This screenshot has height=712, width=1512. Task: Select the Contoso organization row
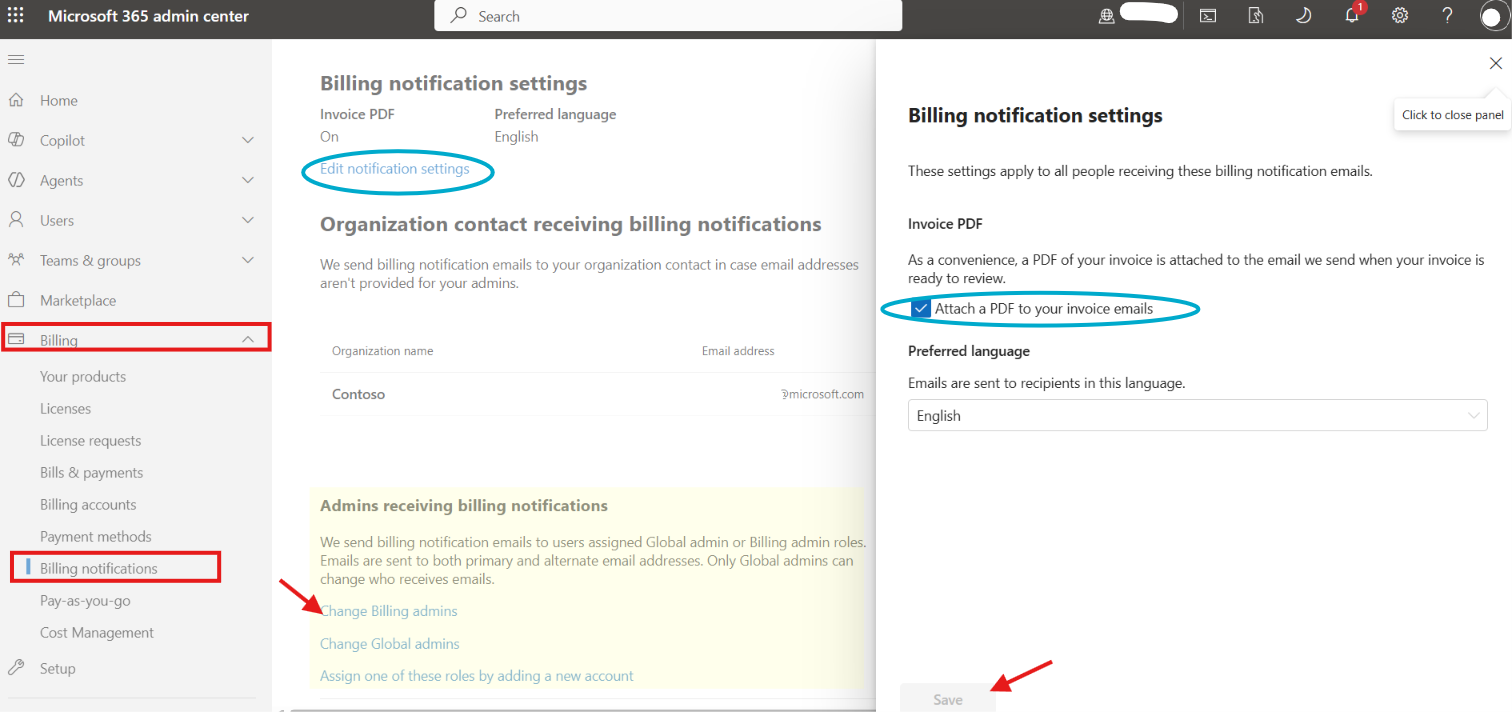[x=598, y=394]
